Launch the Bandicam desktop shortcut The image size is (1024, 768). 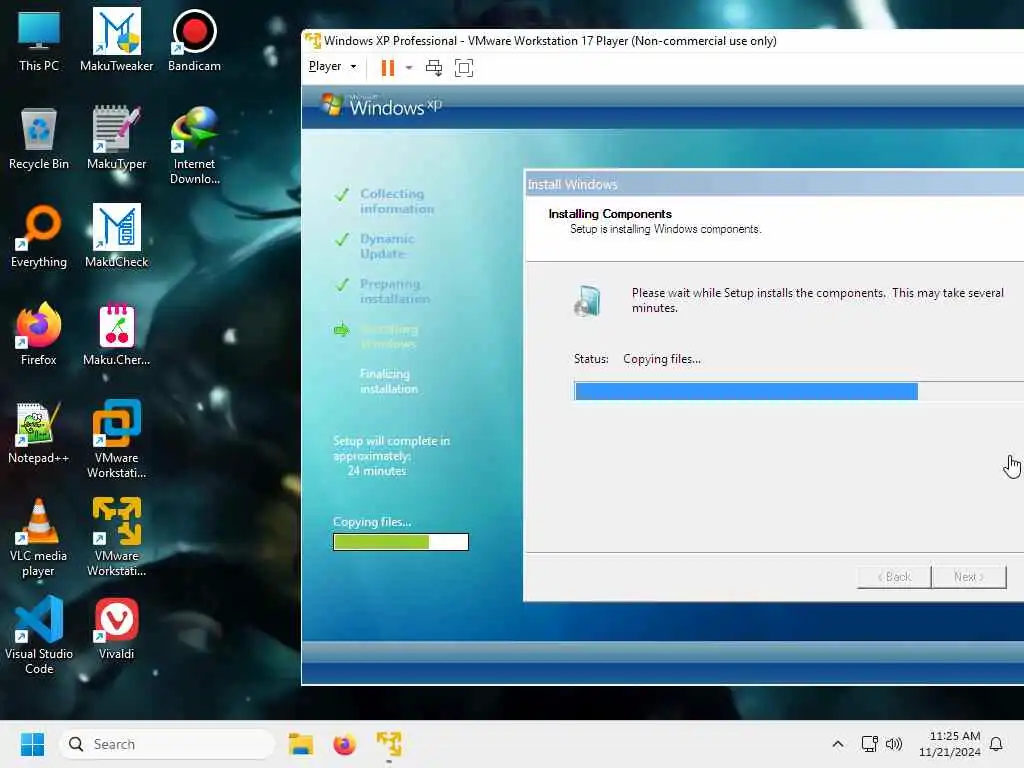(x=194, y=41)
